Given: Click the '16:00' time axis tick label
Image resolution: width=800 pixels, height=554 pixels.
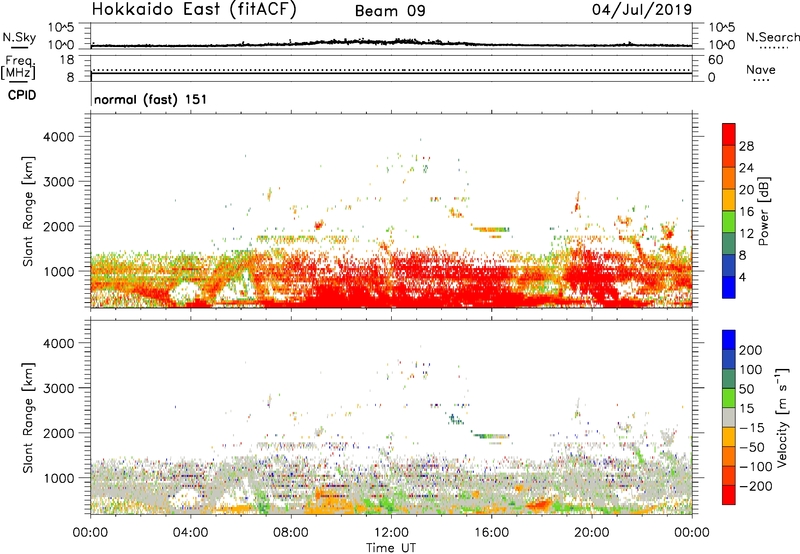Looking at the screenshot, I should (x=491, y=533).
